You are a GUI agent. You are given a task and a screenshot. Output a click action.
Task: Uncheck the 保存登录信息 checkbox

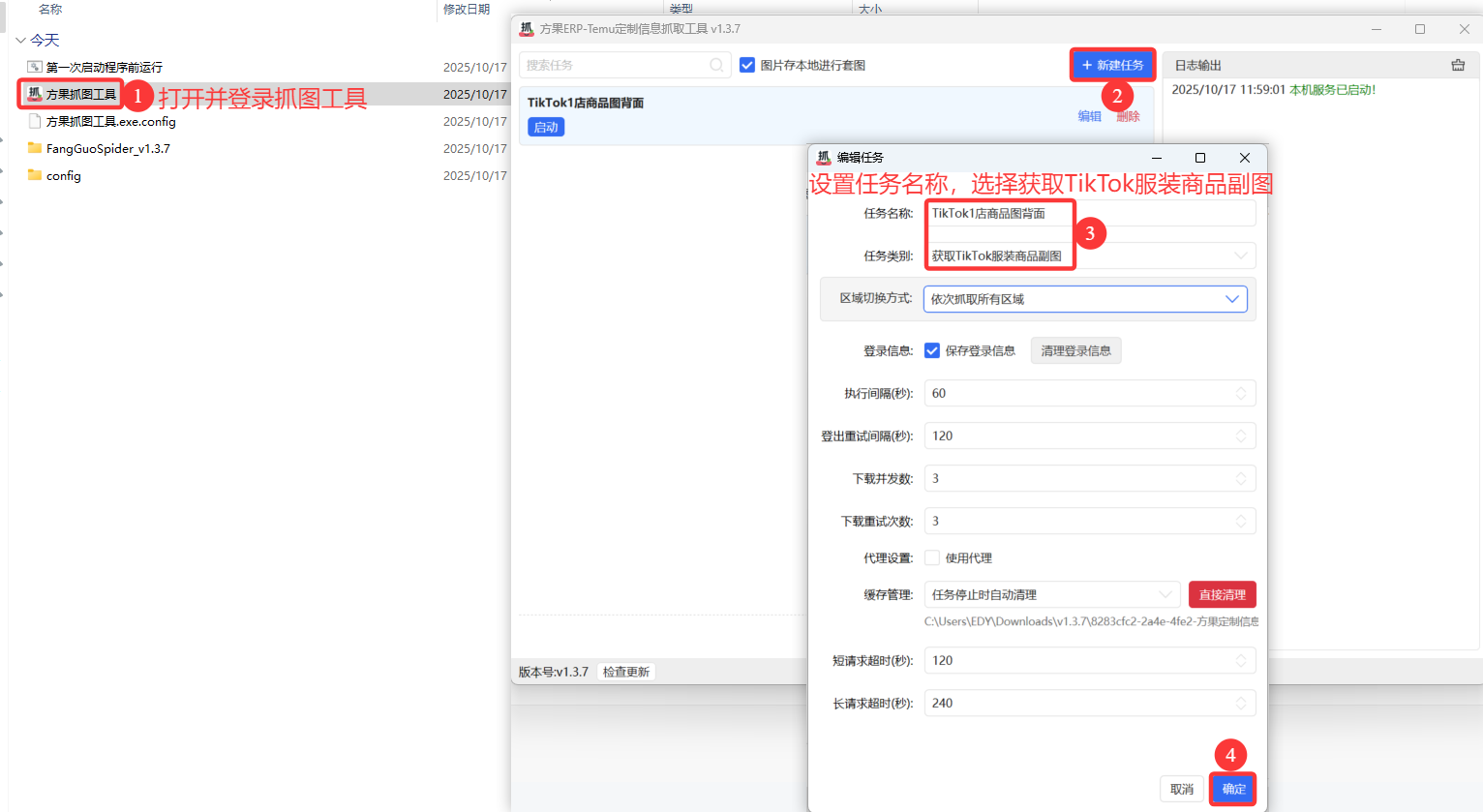coord(932,350)
